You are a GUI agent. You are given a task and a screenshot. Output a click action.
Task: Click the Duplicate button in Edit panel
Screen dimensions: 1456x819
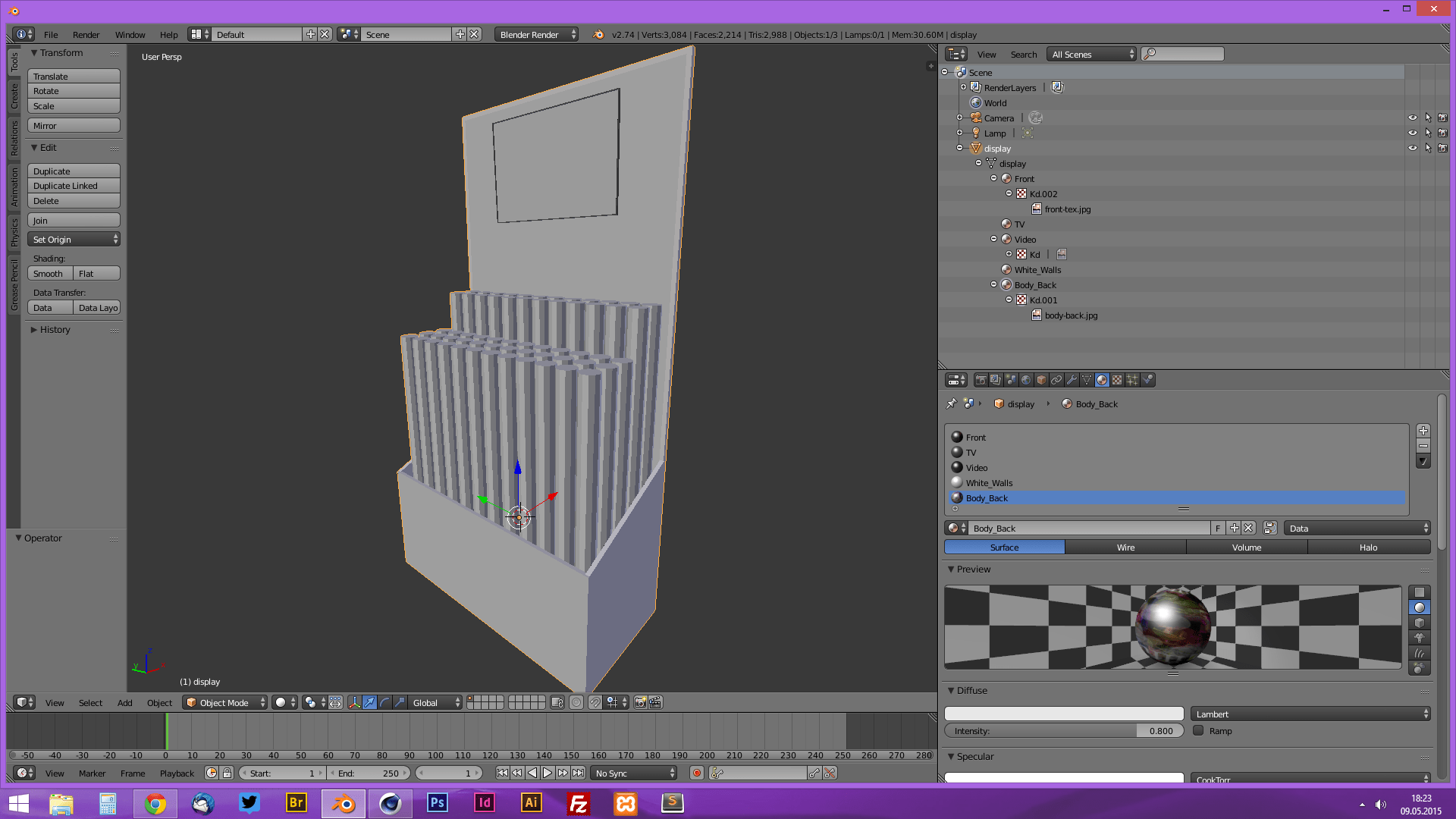click(x=73, y=171)
